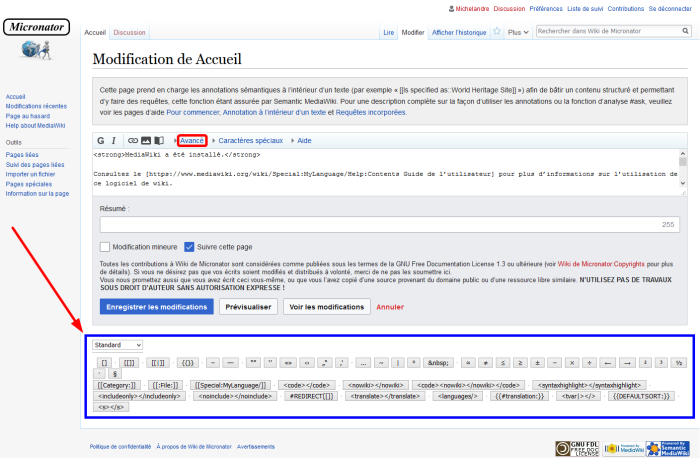
Task: Toggle the Modification mineure checkbox
Action: (104, 247)
